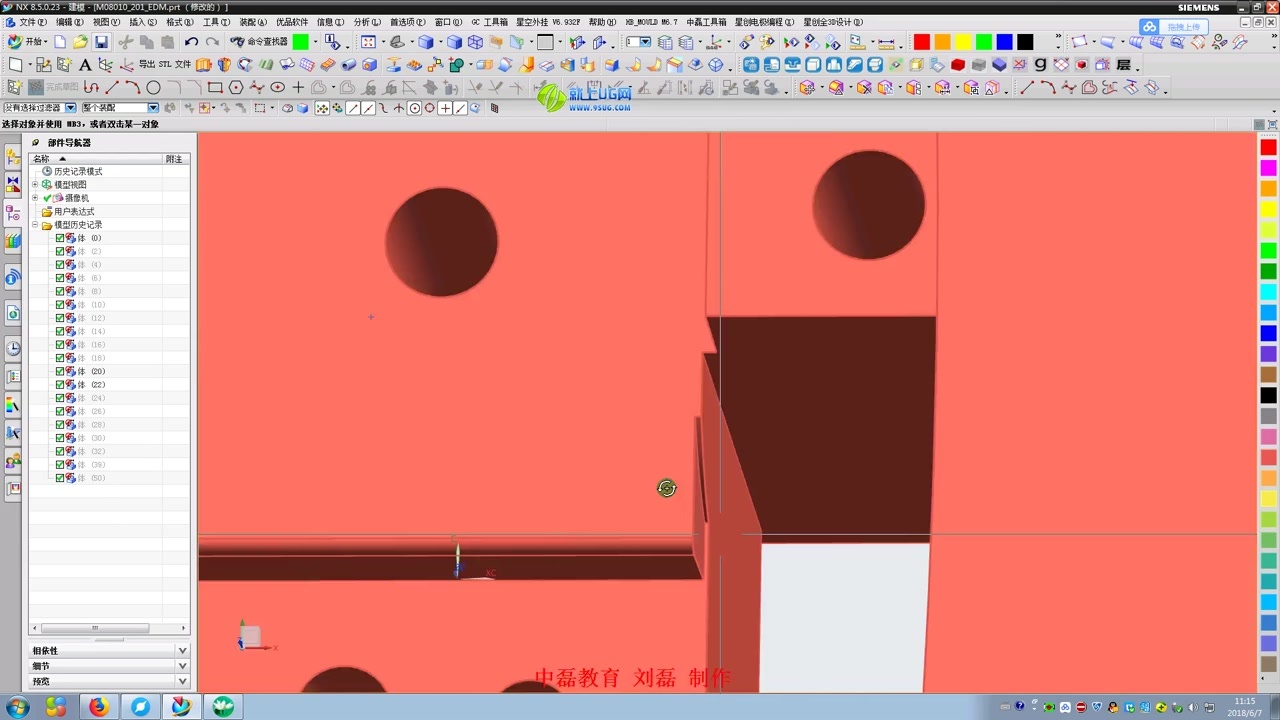This screenshot has height=720, width=1280.
Task: Undo the last action
Action: [191, 42]
